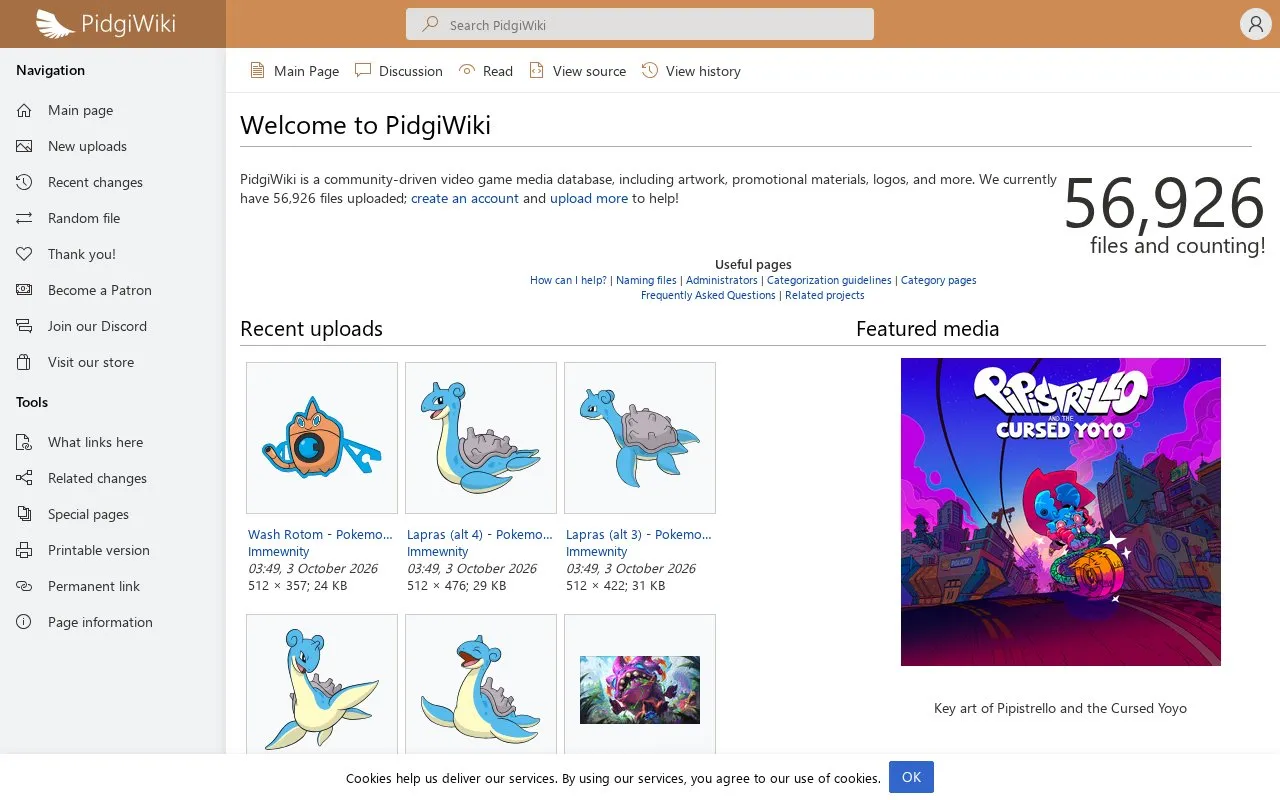
Task: Open the Category pages link
Action: tap(939, 280)
